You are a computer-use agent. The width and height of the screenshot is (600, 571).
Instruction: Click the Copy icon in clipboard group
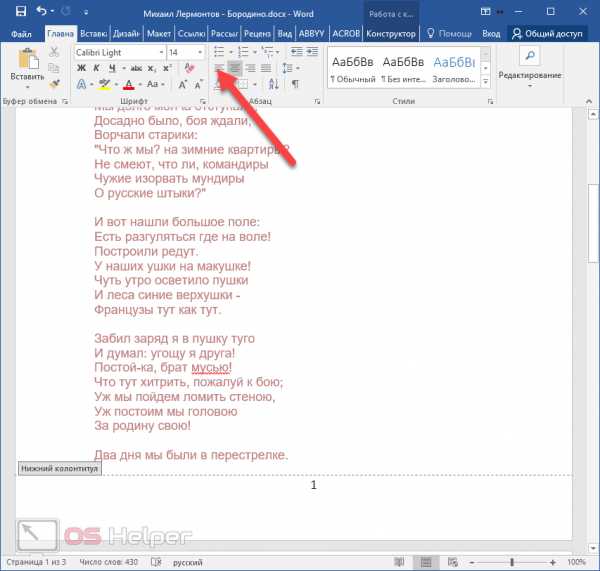(54, 68)
